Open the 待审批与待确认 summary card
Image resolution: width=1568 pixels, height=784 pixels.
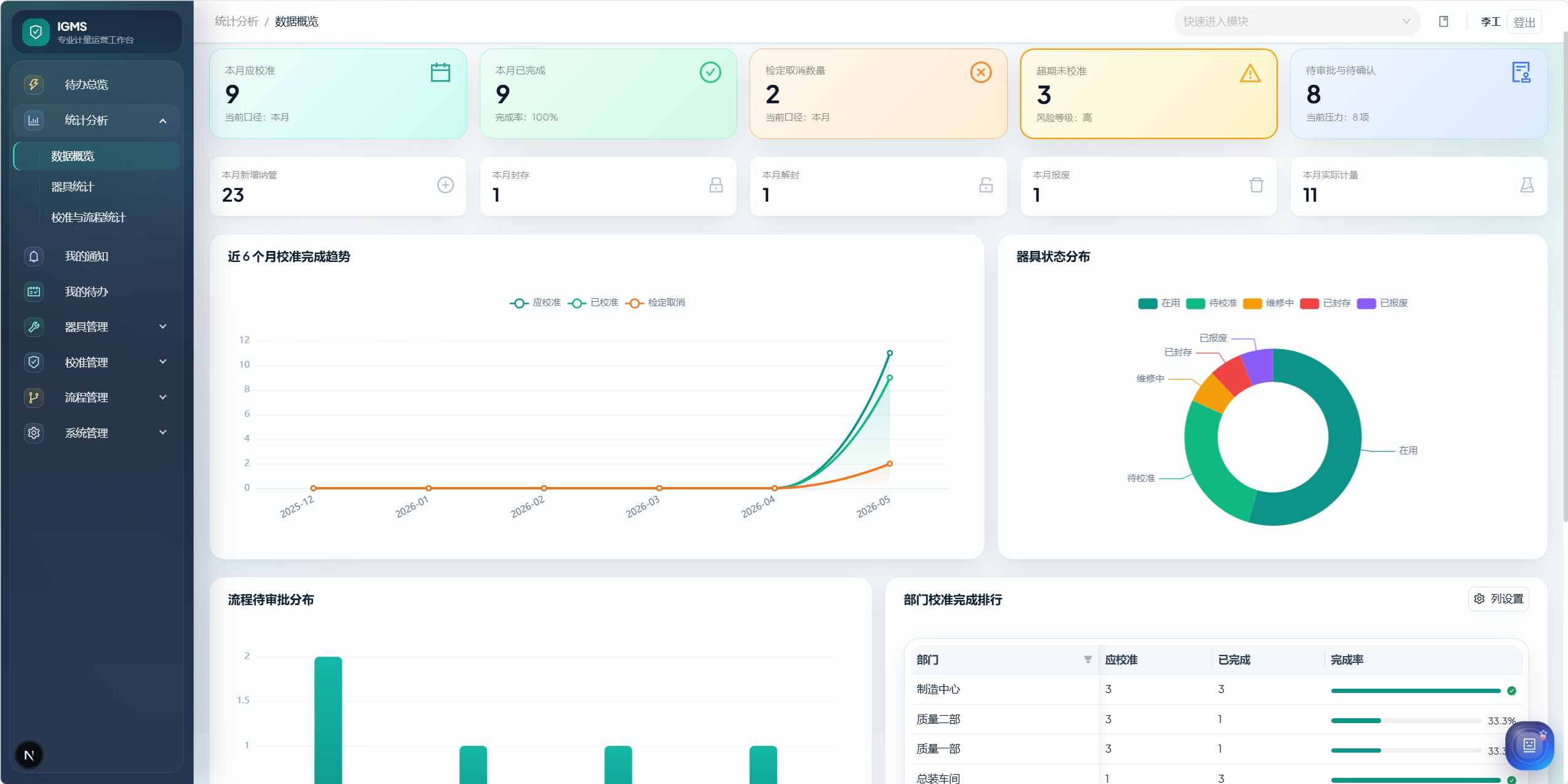[x=1419, y=94]
